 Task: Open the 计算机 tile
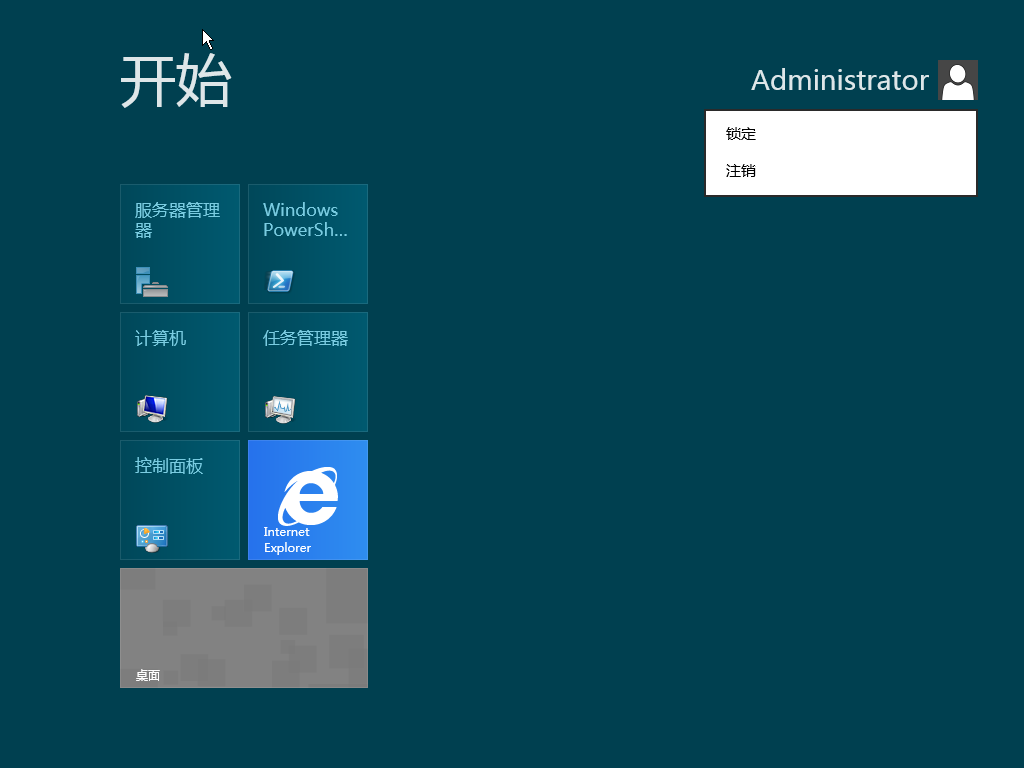pos(180,372)
